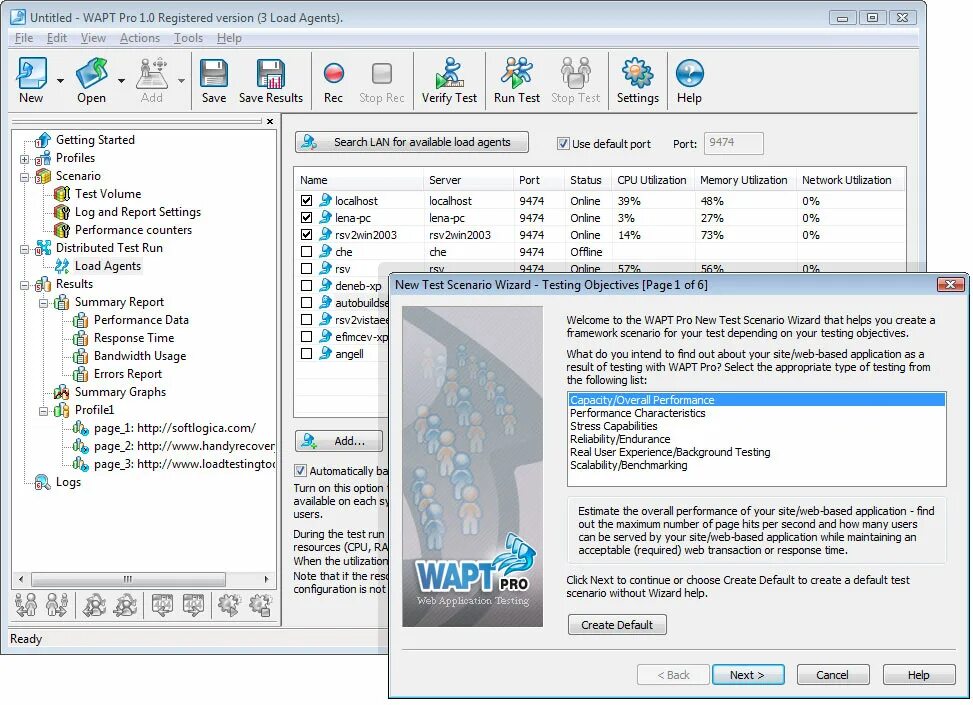The image size is (973, 705).
Task: Select Stress Capabilities in the list
Action: click(x=614, y=426)
